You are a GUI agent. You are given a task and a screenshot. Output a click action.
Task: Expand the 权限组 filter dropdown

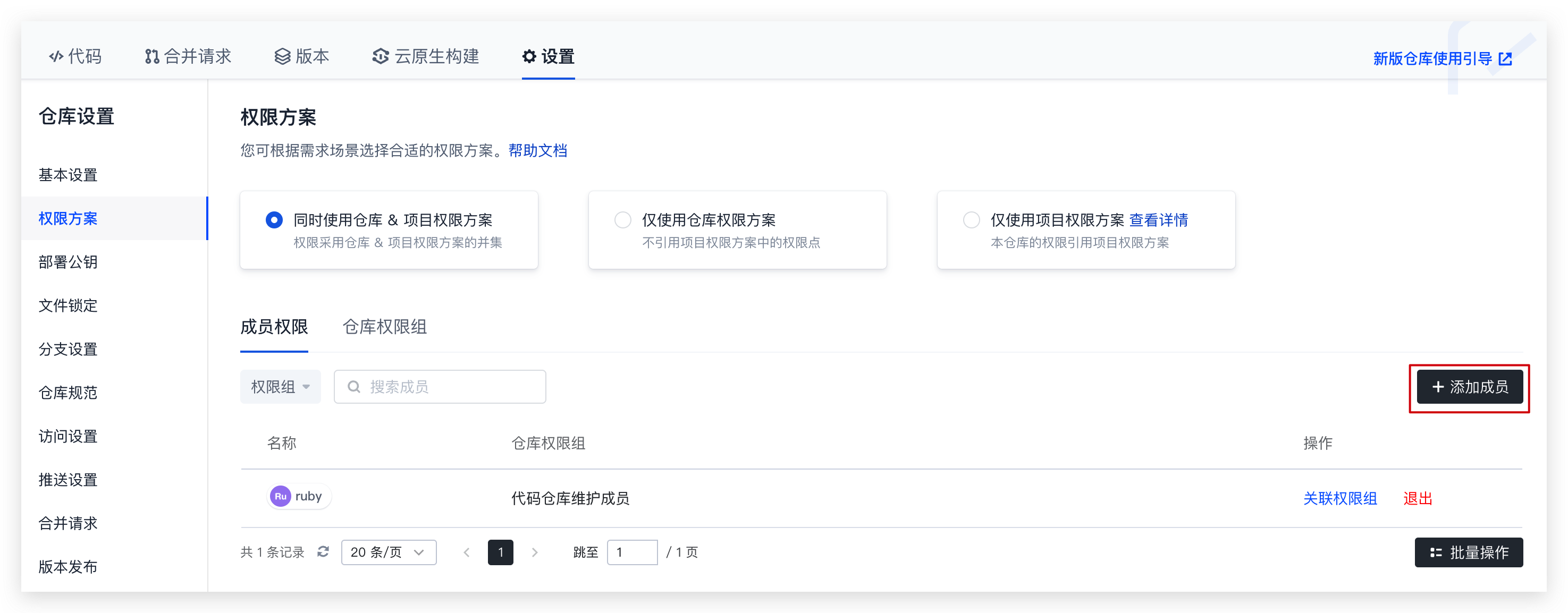click(280, 387)
